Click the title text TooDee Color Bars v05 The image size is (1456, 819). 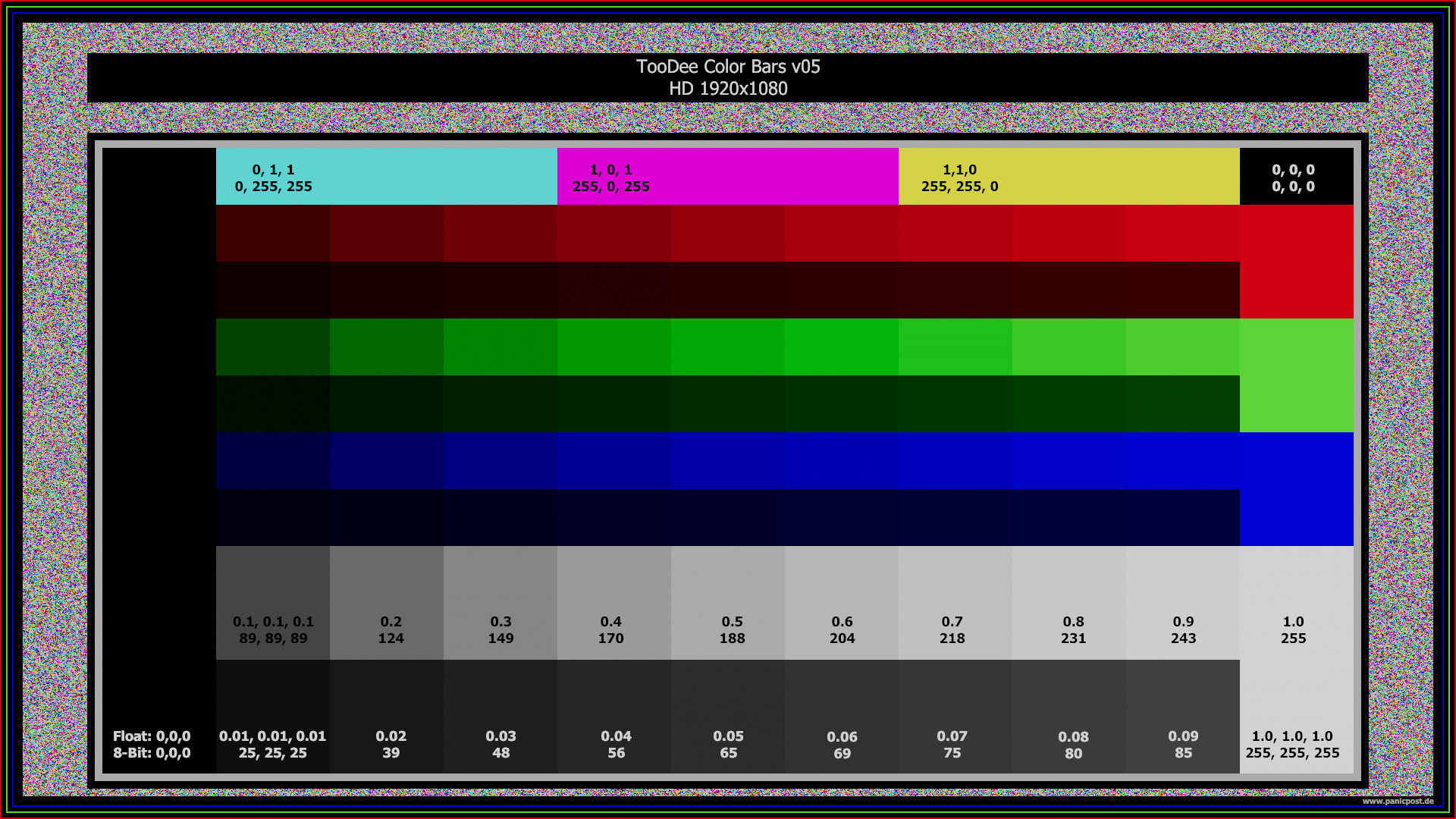728,67
